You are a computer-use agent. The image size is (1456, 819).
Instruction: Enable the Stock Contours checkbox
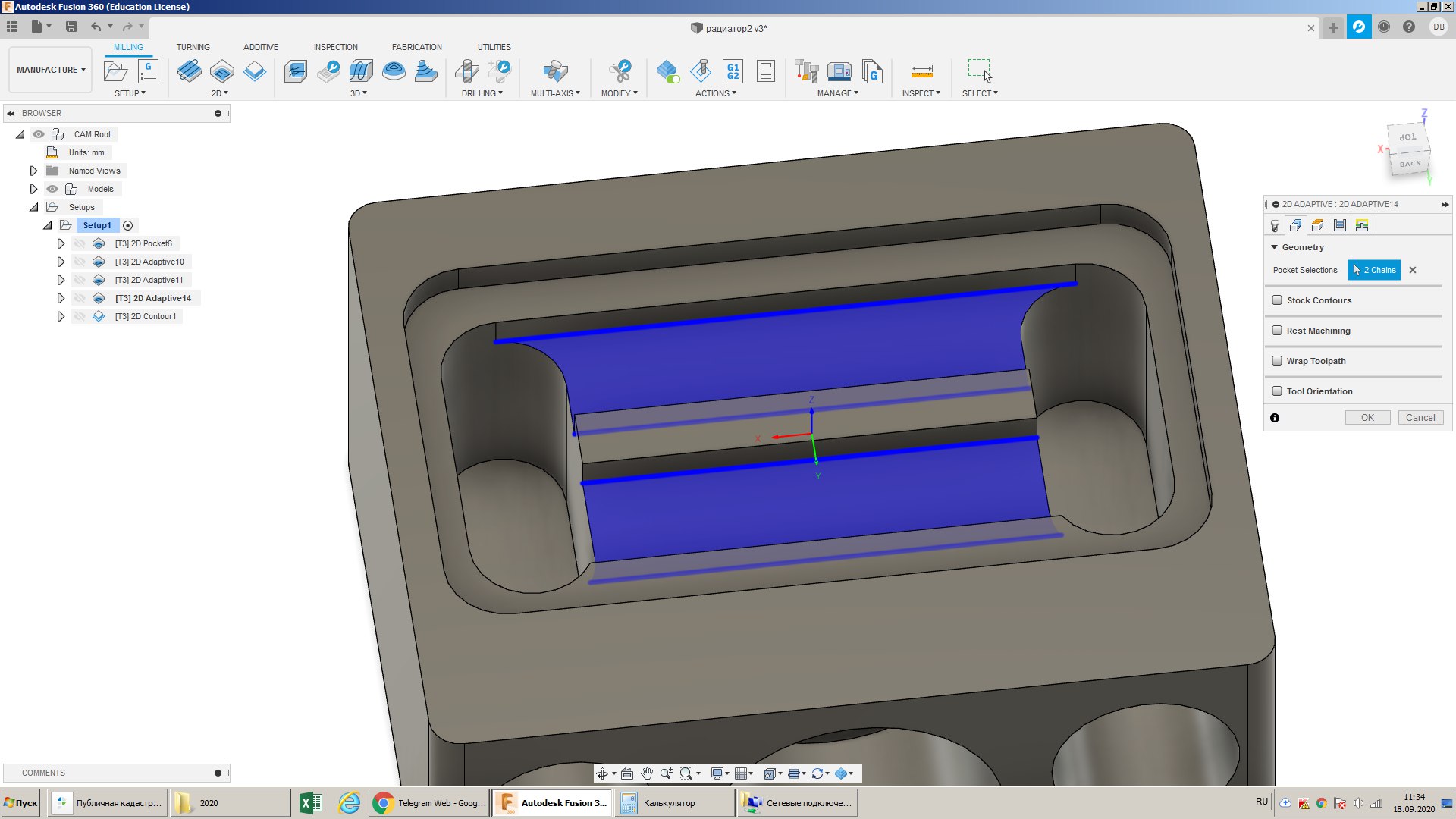(x=1277, y=300)
